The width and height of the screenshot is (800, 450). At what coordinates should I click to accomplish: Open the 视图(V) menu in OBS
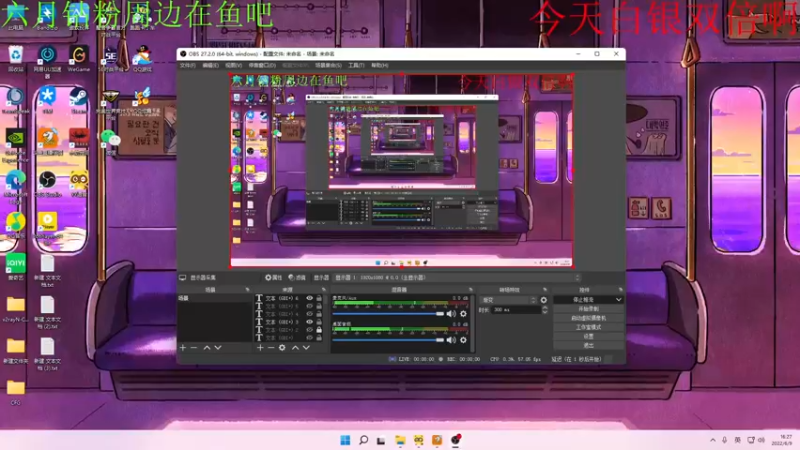[234, 65]
